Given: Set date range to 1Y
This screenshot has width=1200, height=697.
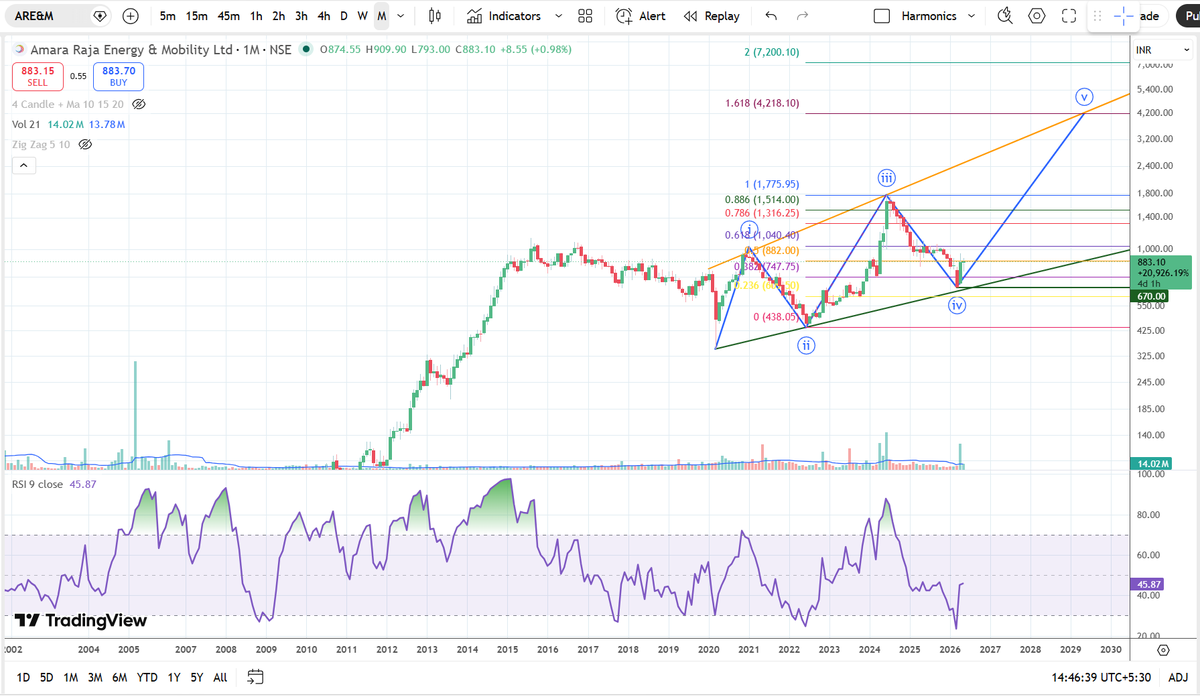Looking at the screenshot, I should click(174, 677).
